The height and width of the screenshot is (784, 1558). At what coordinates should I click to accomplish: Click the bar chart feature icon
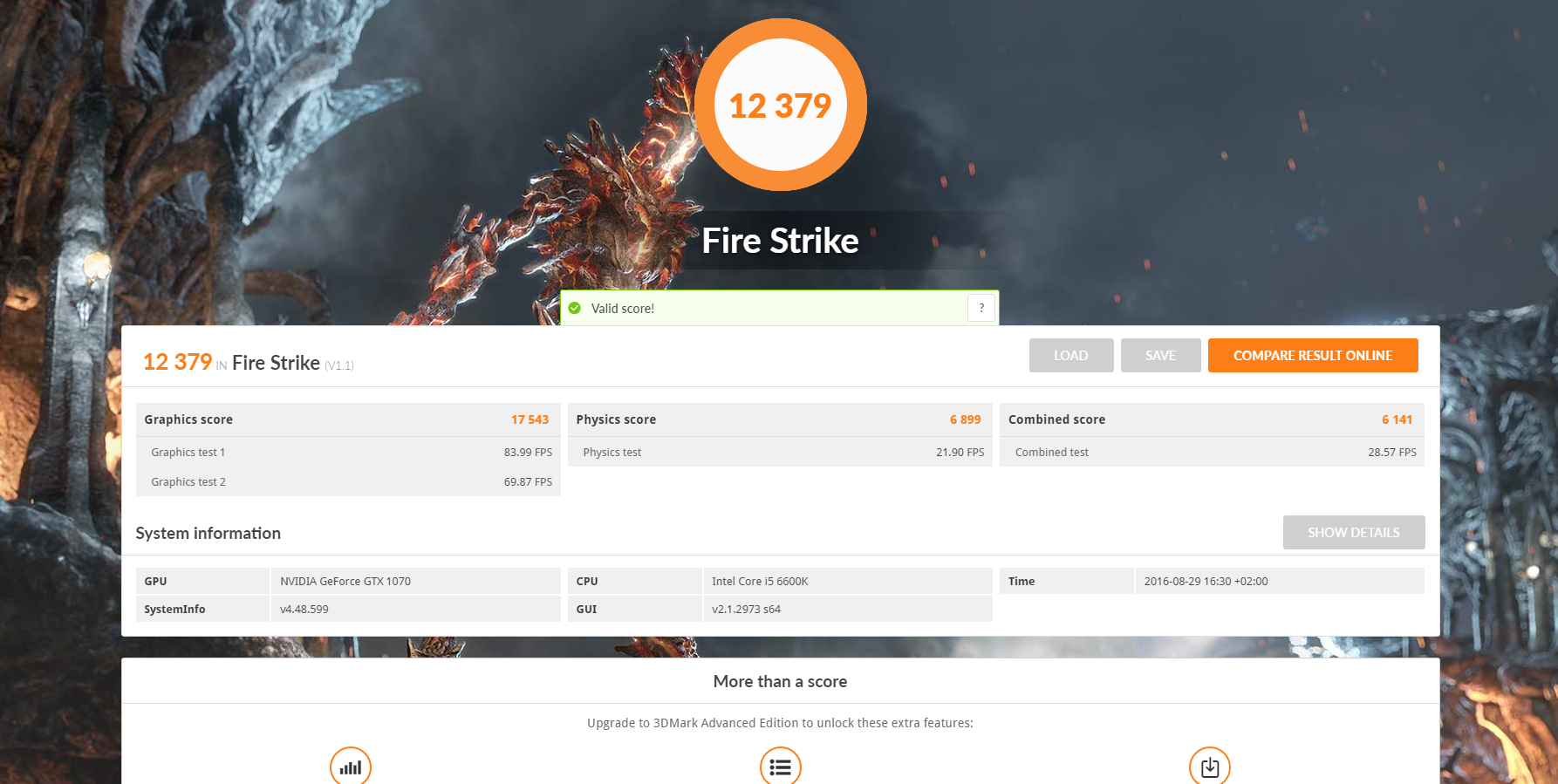pos(351,767)
